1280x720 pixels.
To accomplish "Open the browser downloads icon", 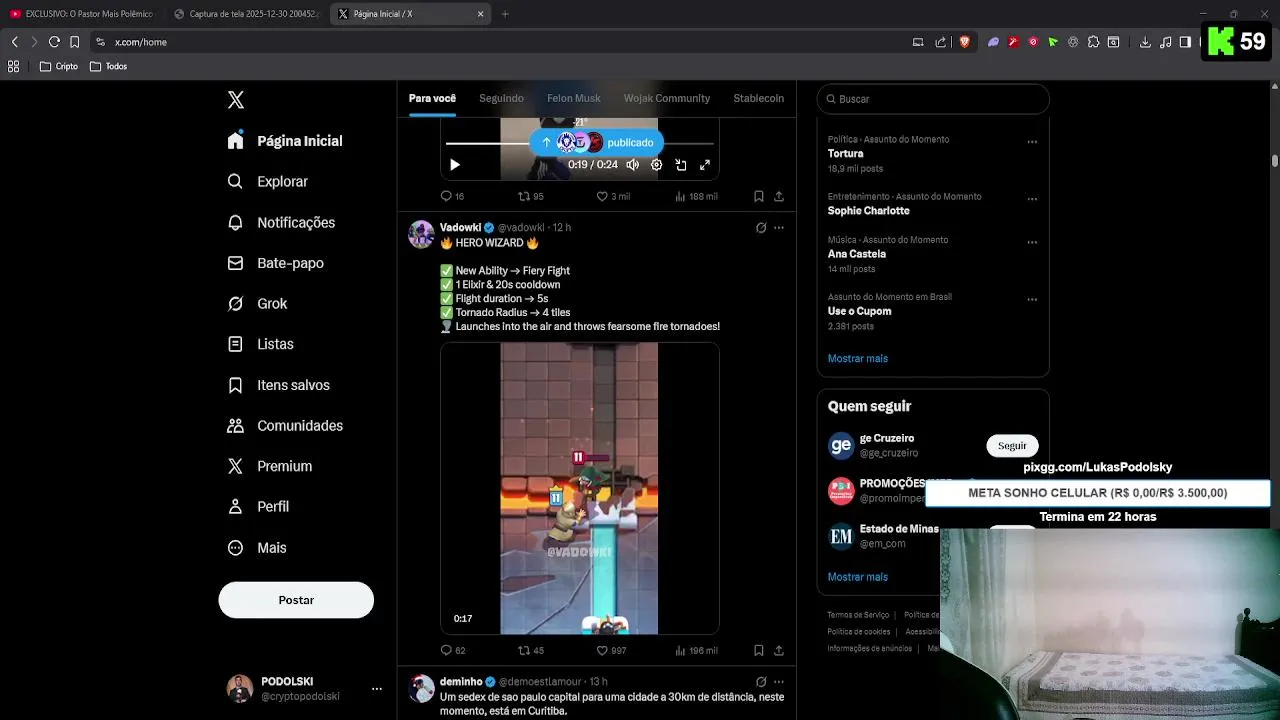I will 1145,42.
